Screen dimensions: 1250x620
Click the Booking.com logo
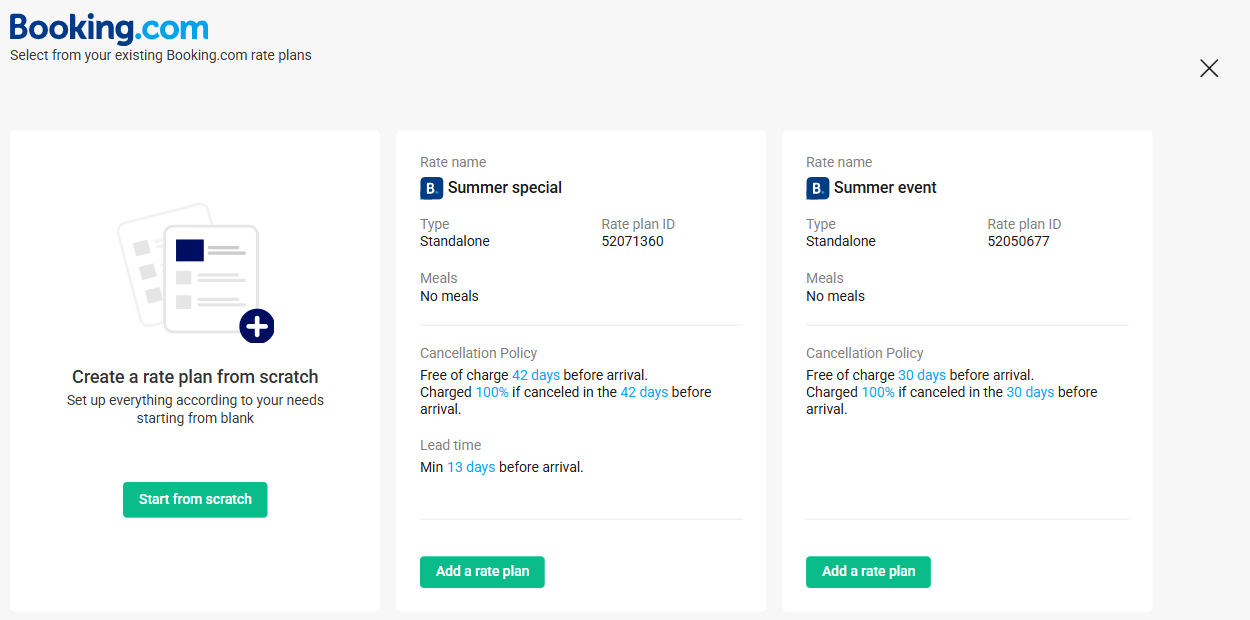tap(109, 27)
